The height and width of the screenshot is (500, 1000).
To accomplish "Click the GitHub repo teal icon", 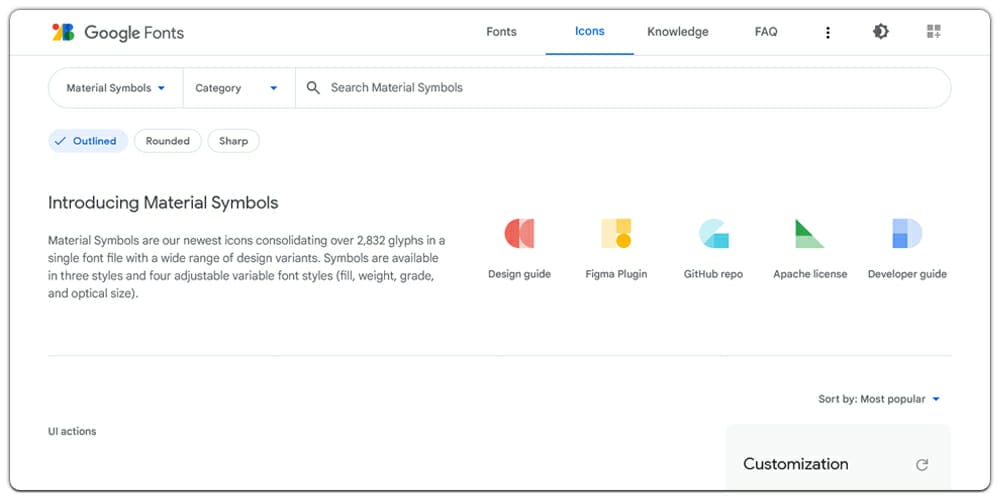I will pos(714,233).
